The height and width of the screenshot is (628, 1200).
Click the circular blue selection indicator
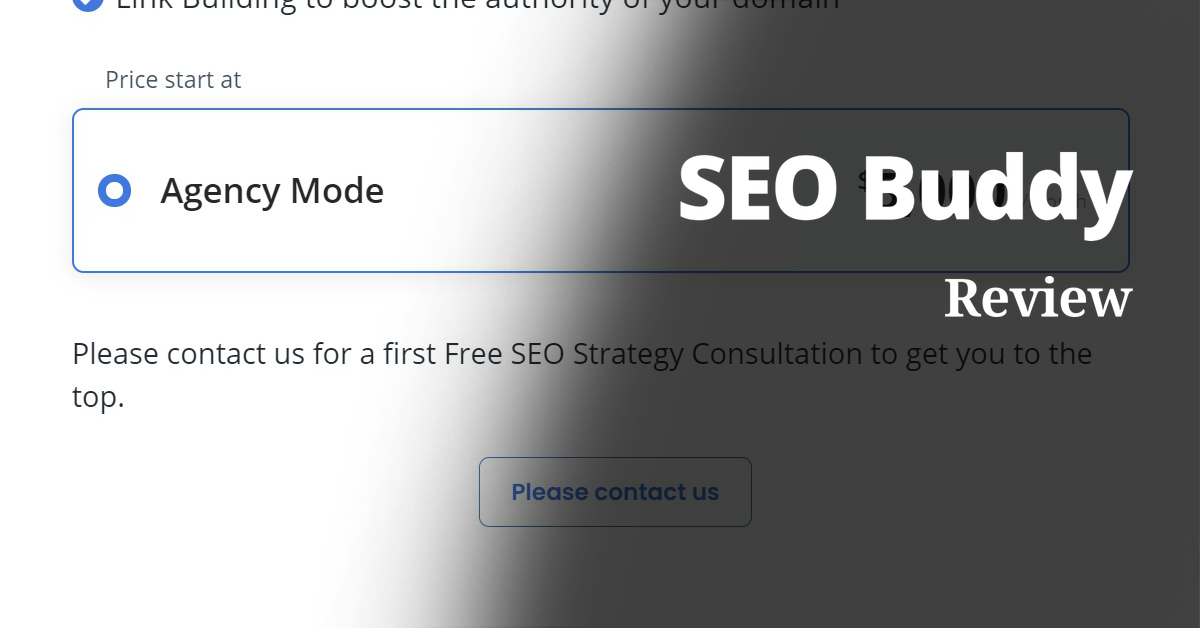[115, 190]
